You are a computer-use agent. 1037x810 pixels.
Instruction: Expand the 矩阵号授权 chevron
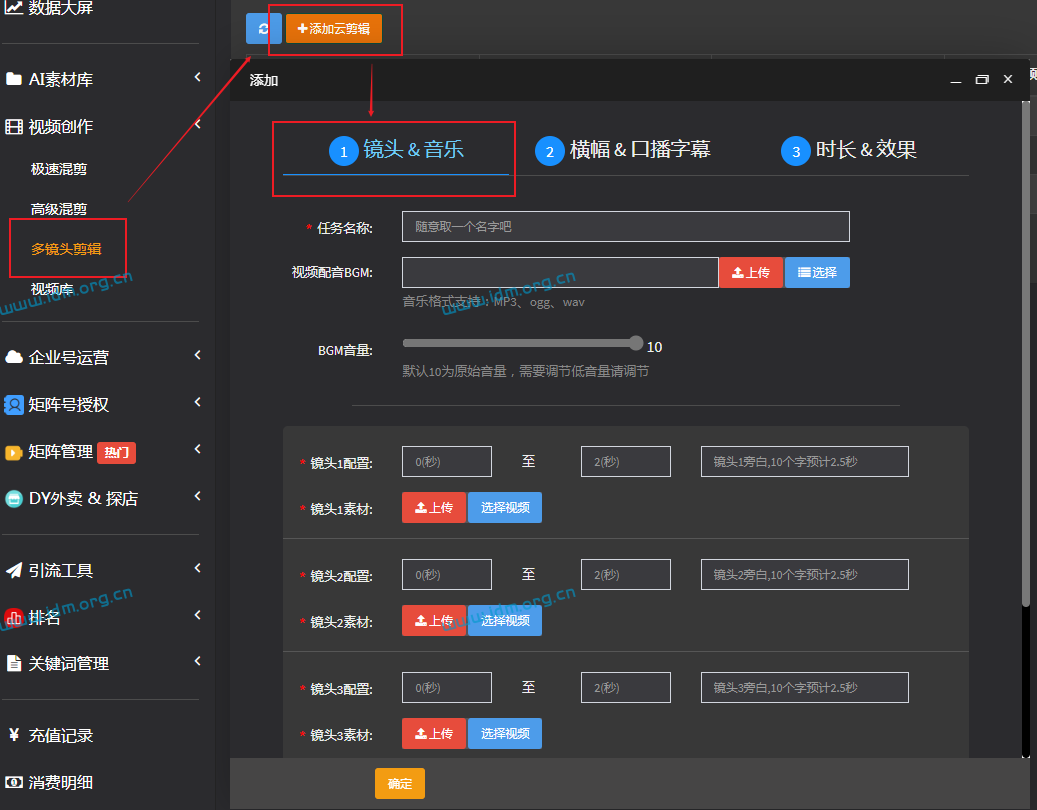coord(198,402)
